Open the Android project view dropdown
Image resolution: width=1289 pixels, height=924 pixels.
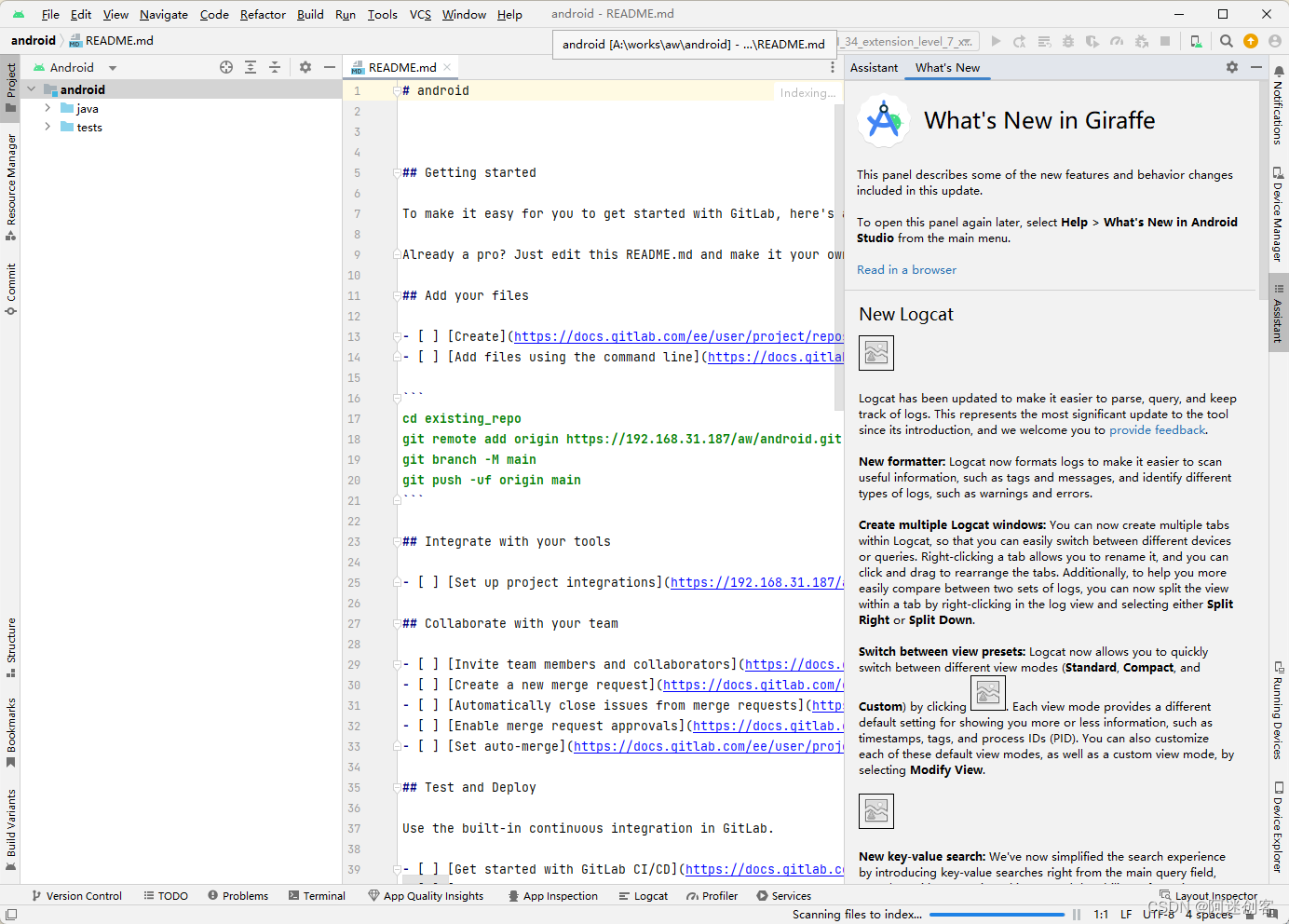coord(75,67)
